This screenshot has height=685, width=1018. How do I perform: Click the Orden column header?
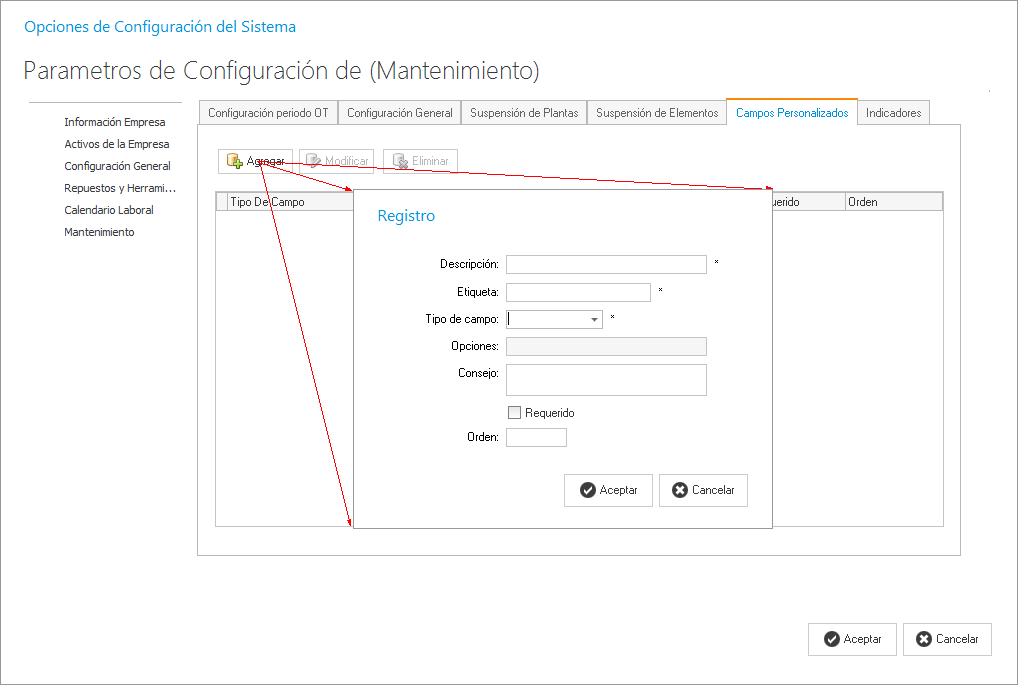893,202
